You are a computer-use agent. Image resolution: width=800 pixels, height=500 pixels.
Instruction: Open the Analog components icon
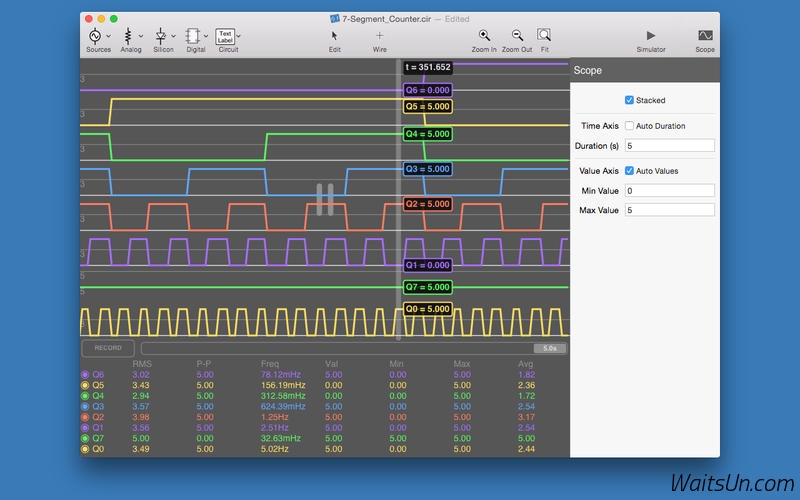click(x=128, y=36)
